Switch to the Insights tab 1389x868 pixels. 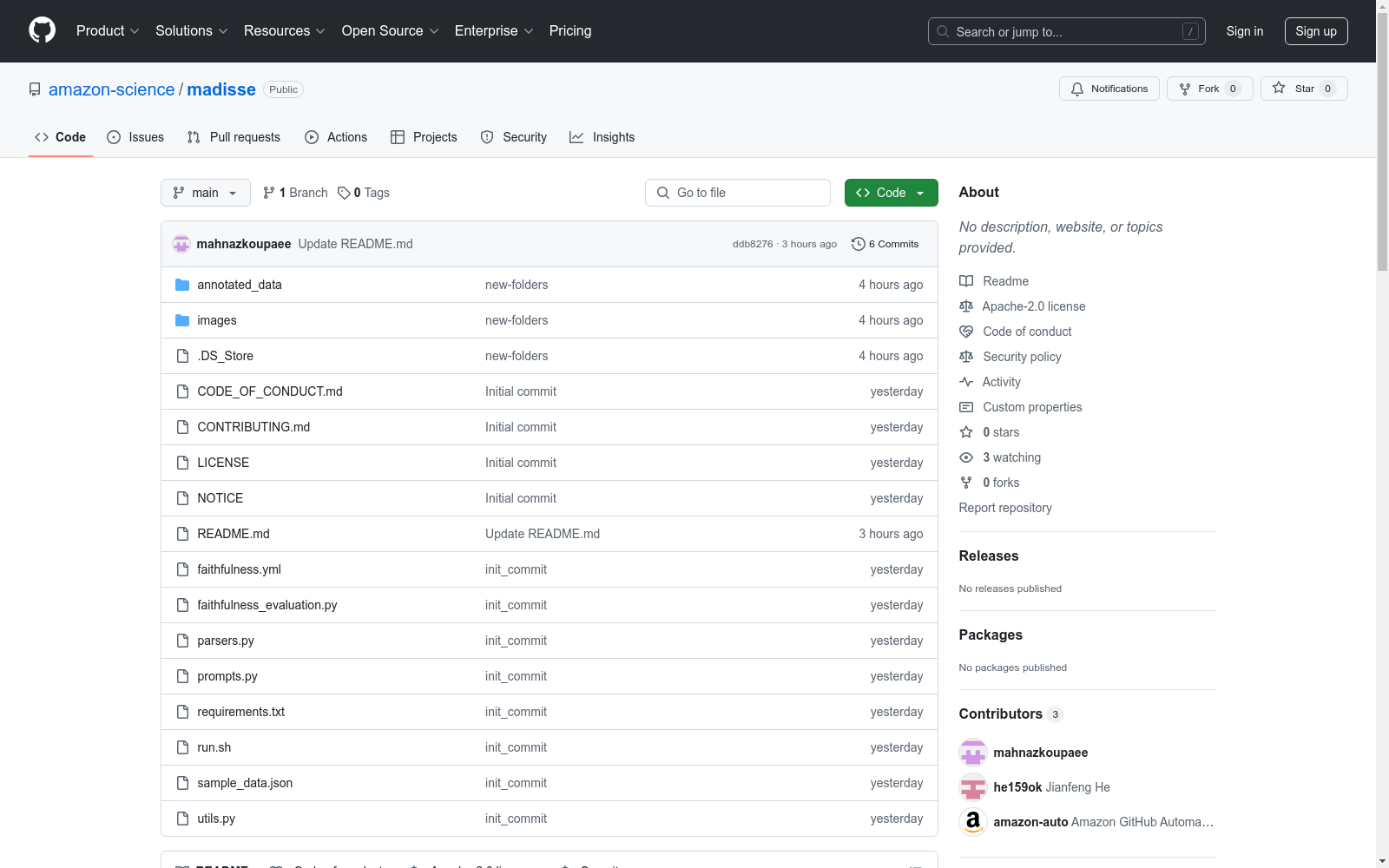point(602,137)
